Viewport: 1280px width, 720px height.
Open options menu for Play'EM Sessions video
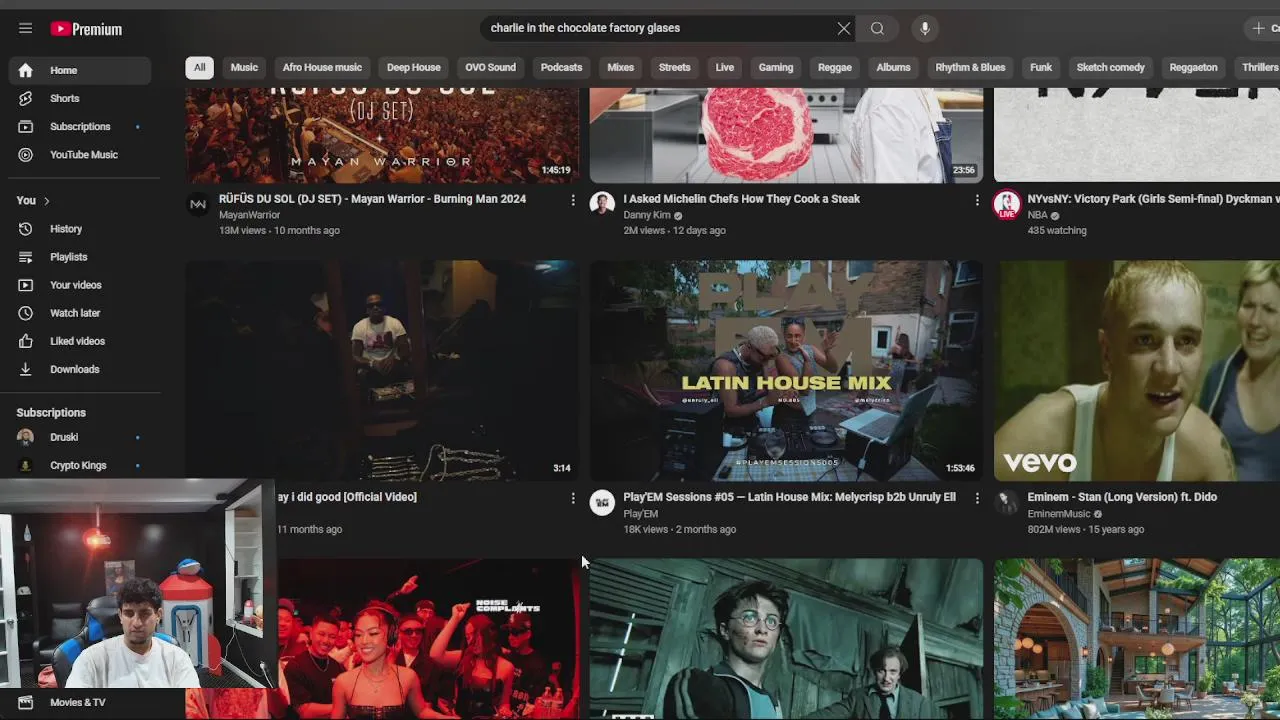pyautogui.click(x=977, y=498)
